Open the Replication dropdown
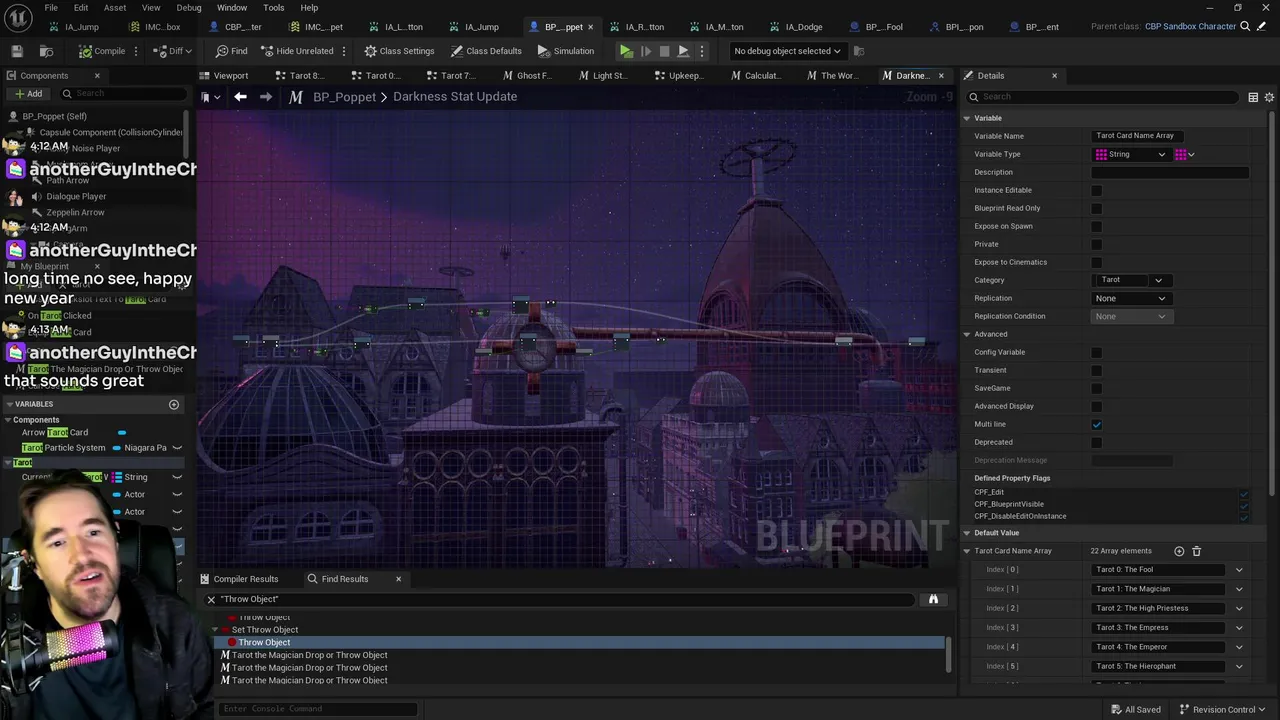 (1130, 298)
